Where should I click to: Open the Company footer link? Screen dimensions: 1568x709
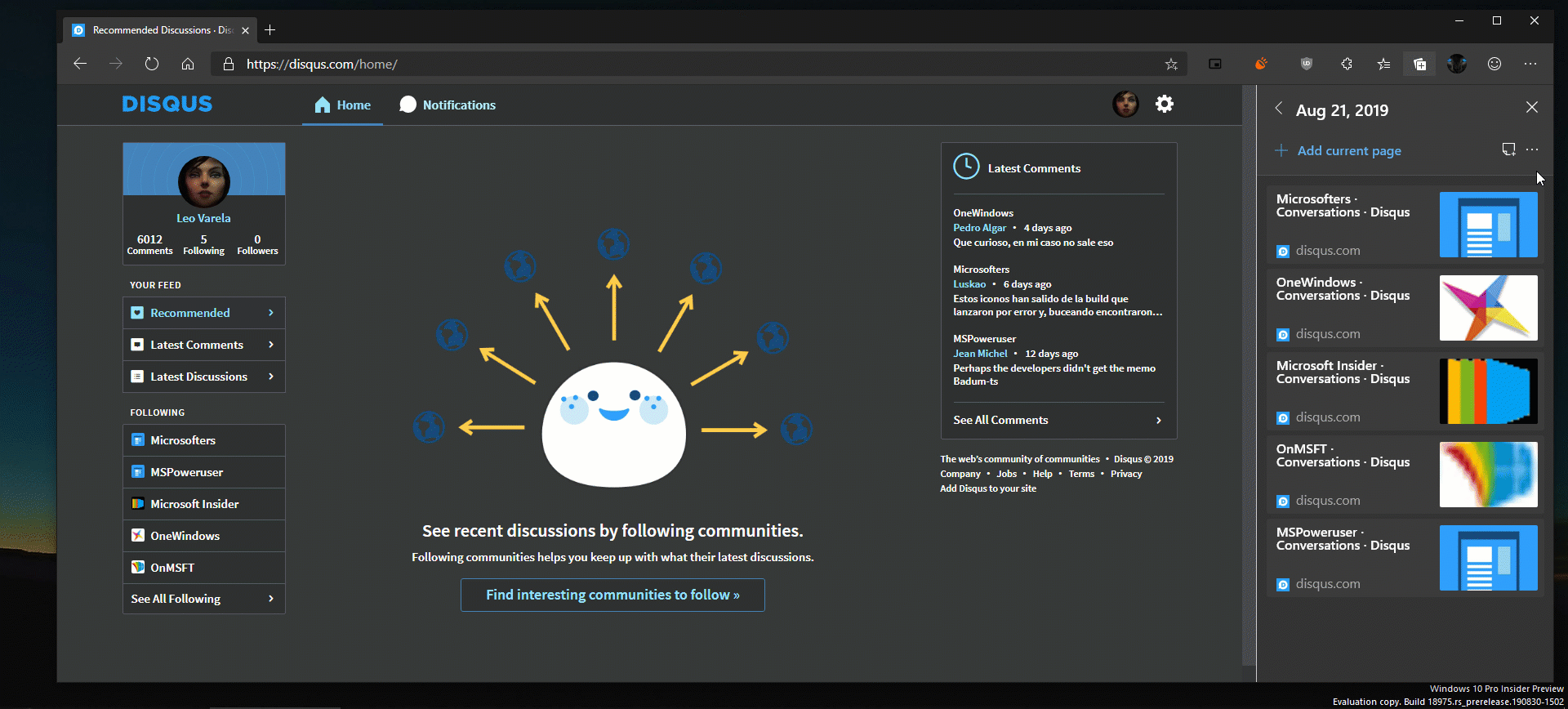point(960,474)
